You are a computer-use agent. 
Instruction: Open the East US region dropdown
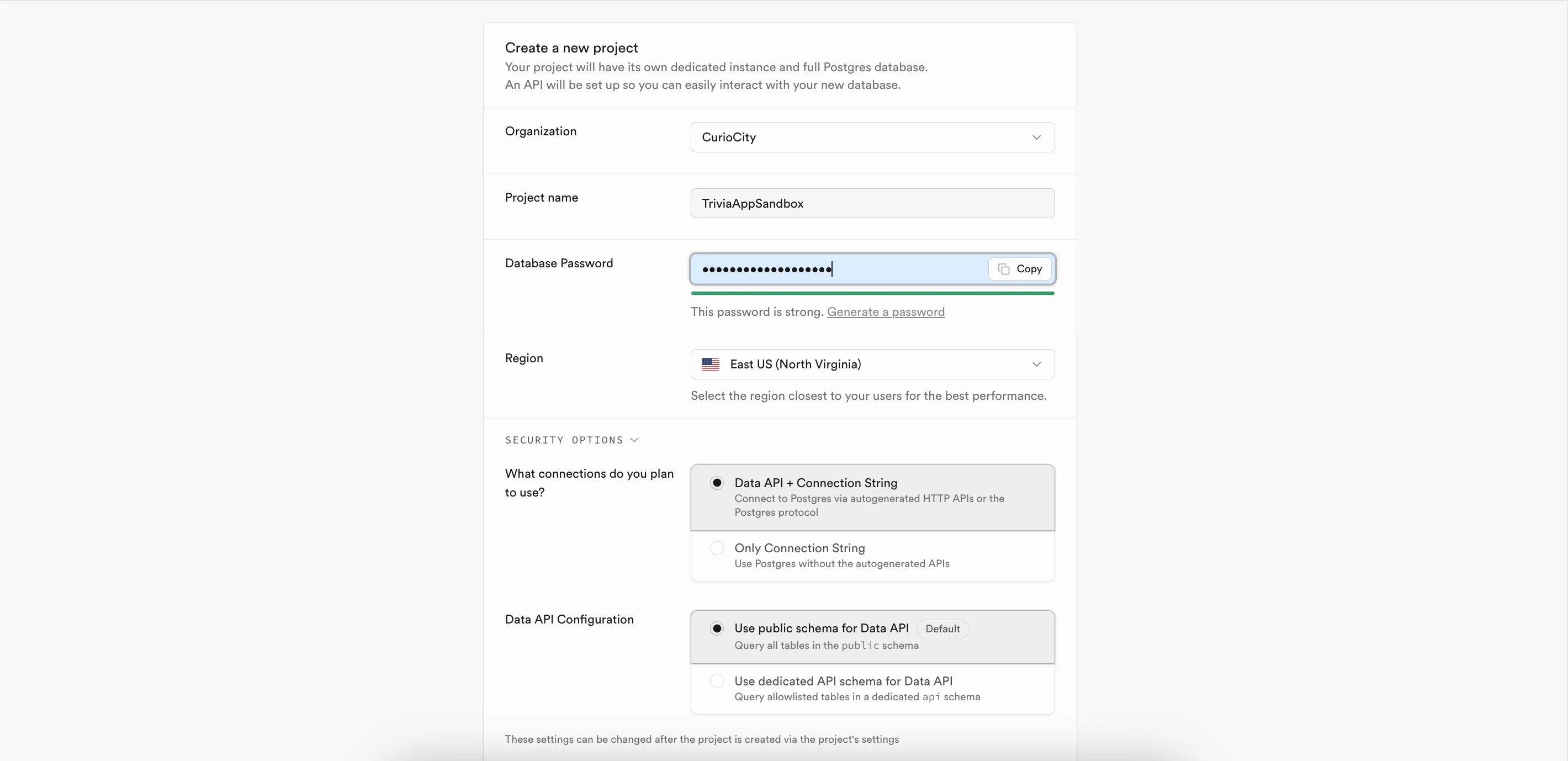pos(865,364)
